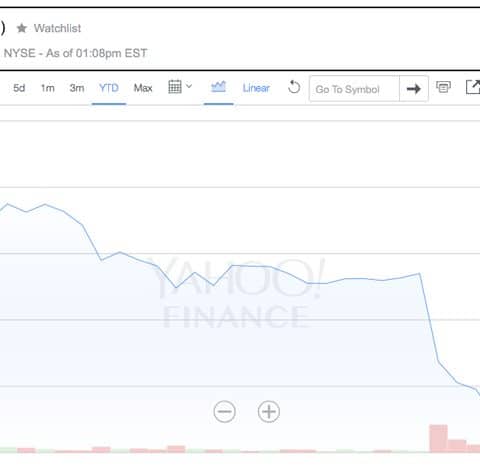Switch to the 3m time range
This screenshot has width=480, height=467.
[x=77, y=88]
